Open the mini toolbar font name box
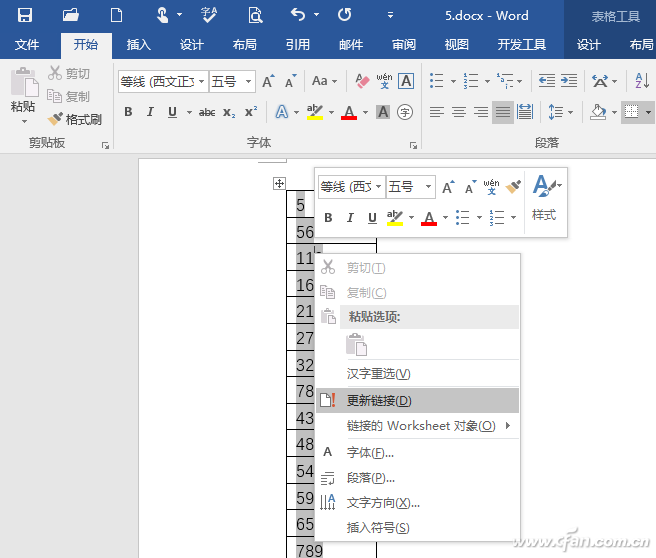 351,187
